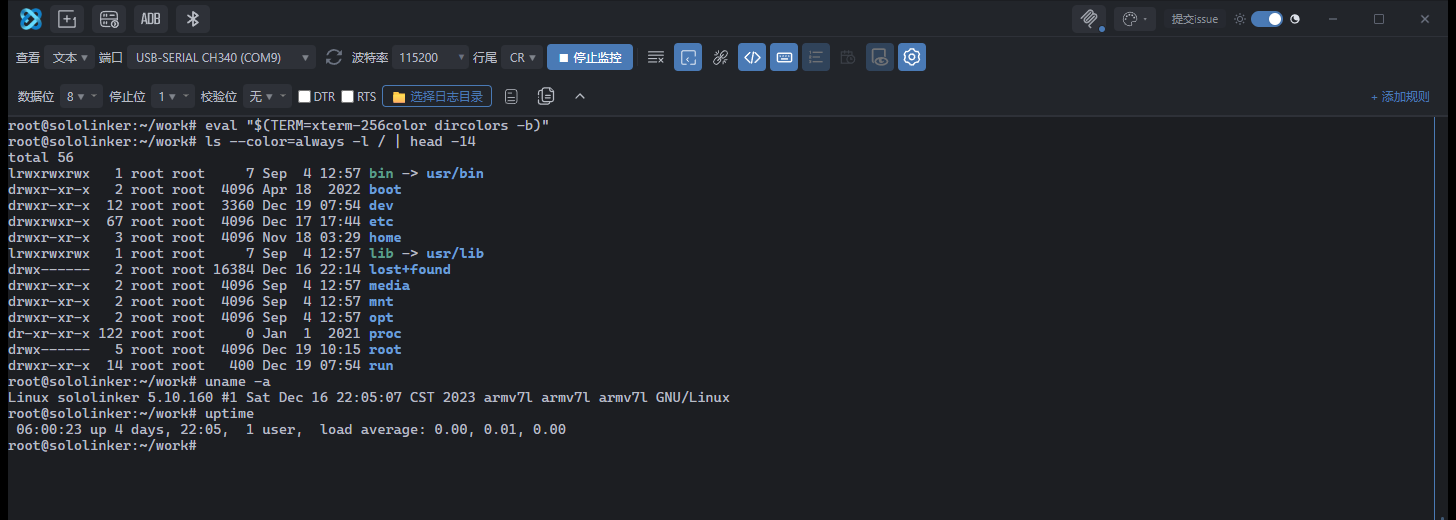Open the CR line ending dropdown

(x=522, y=57)
